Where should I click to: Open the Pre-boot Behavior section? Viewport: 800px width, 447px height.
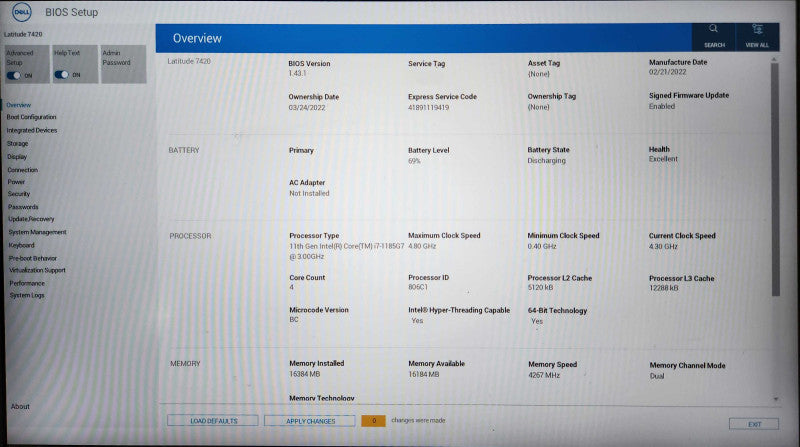[x=33, y=259]
